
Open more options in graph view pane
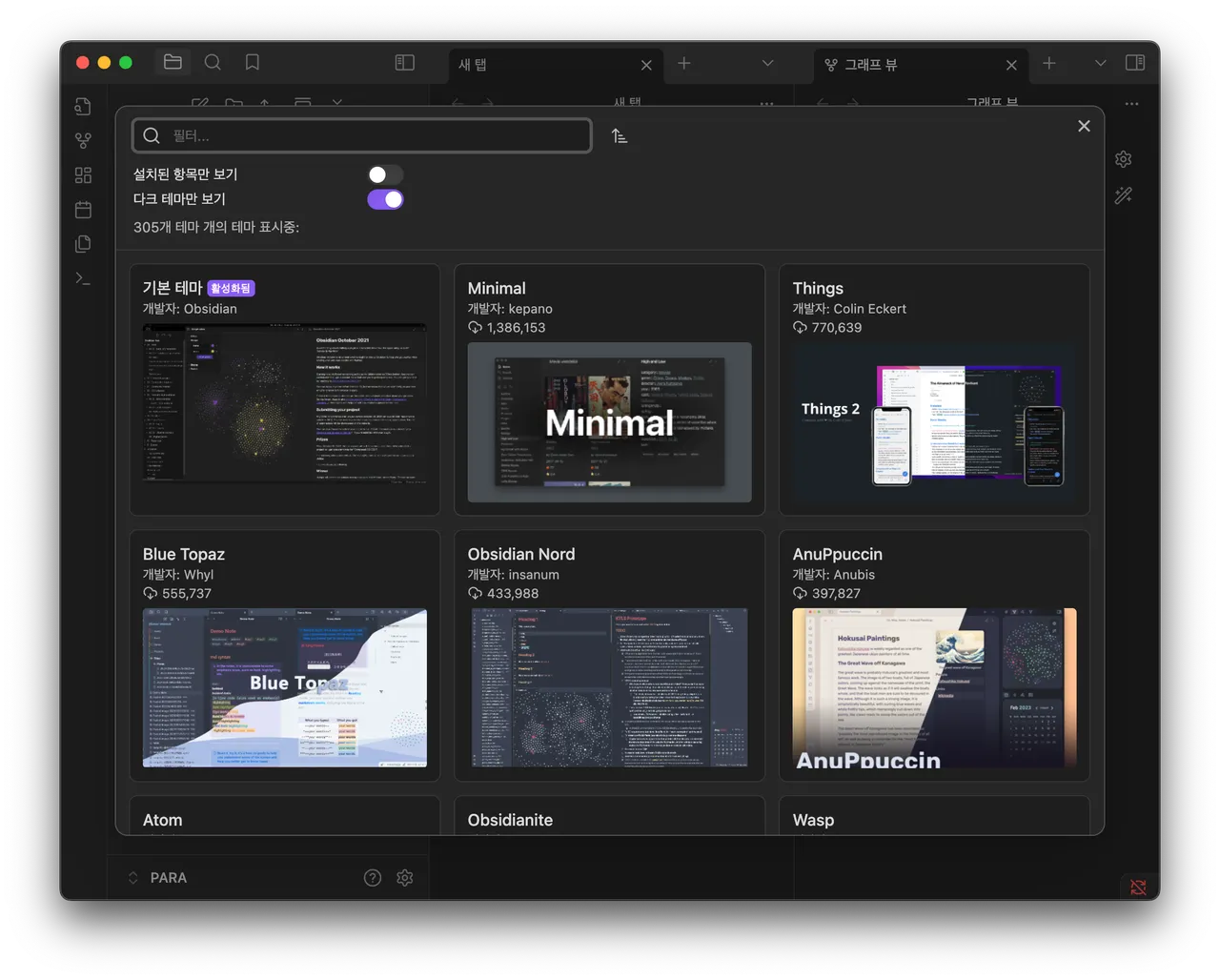pyautogui.click(x=1131, y=103)
